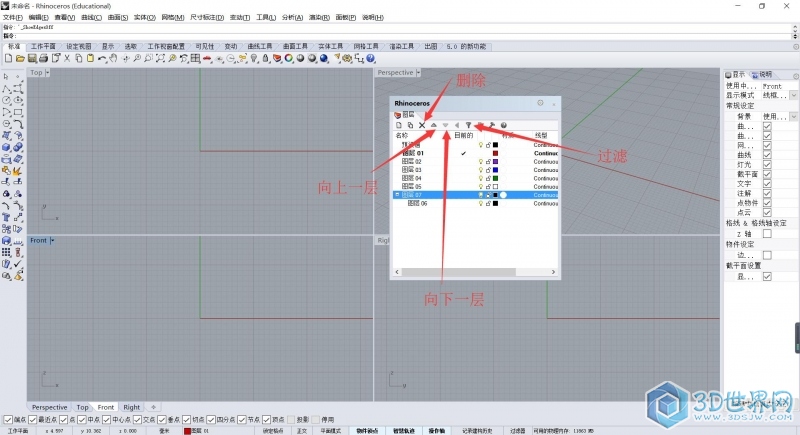This screenshot has width=800, height=435.
Task: Click the Save icon in the toolbar
Action: [x=32, y=59]
